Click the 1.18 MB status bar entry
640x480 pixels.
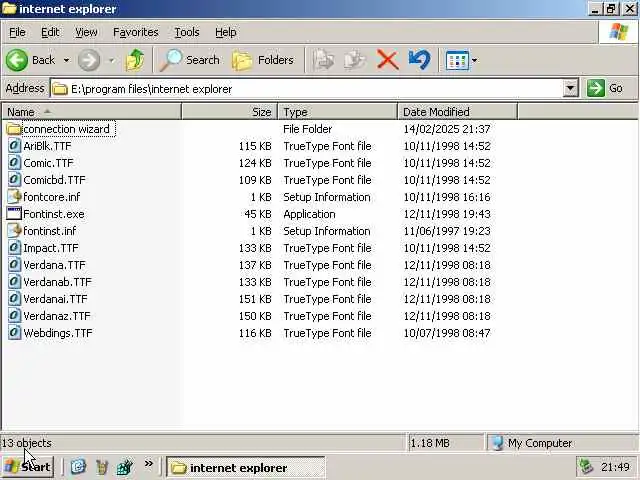pyautogui.click(x=430, y=443)
